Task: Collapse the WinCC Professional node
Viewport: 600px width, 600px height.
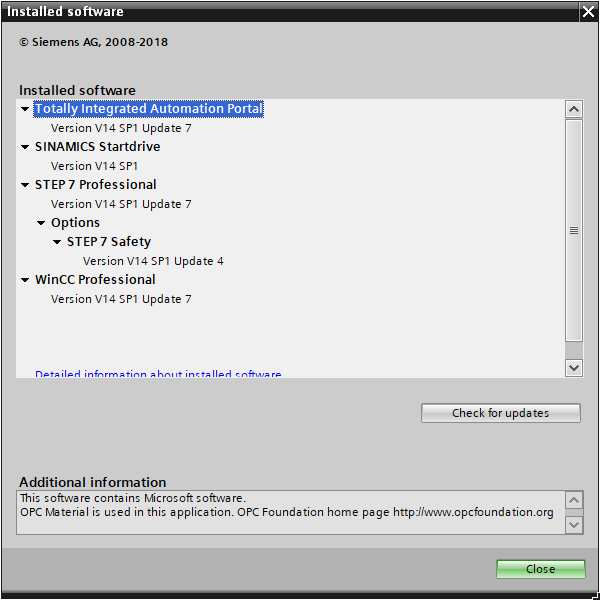Action: [25, 280]
